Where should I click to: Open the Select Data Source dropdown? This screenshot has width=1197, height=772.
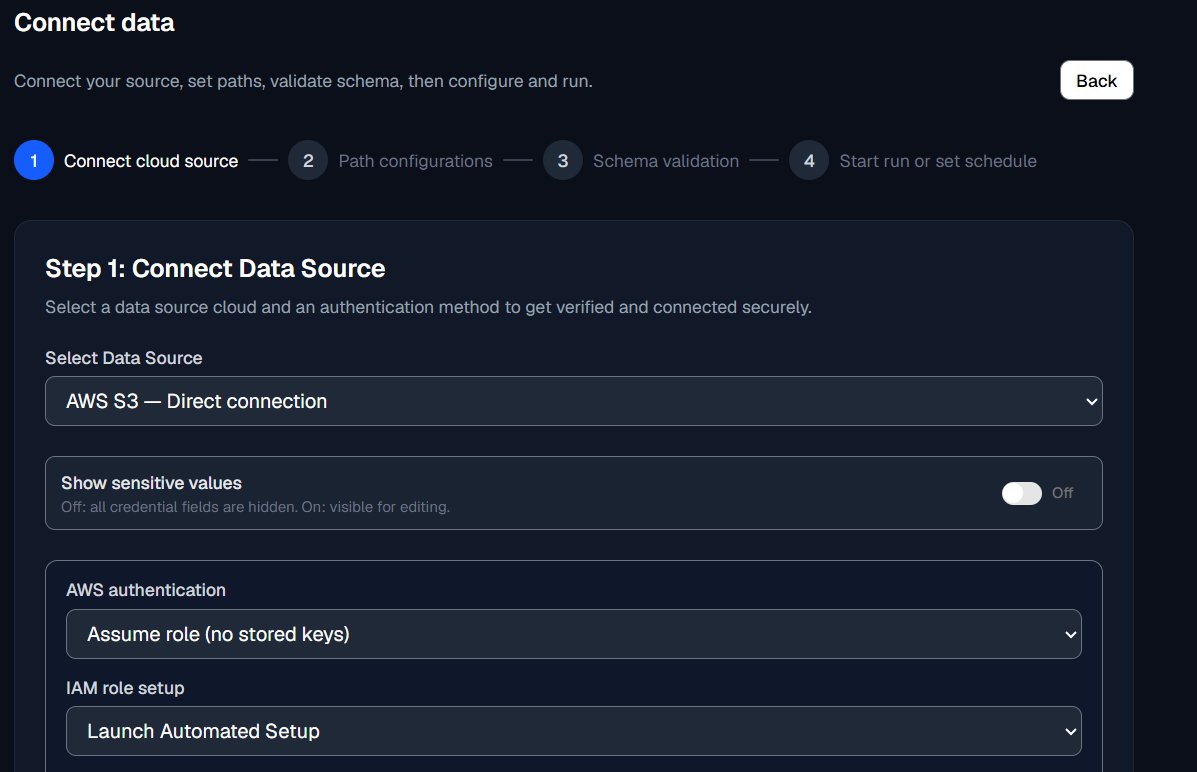573,401
